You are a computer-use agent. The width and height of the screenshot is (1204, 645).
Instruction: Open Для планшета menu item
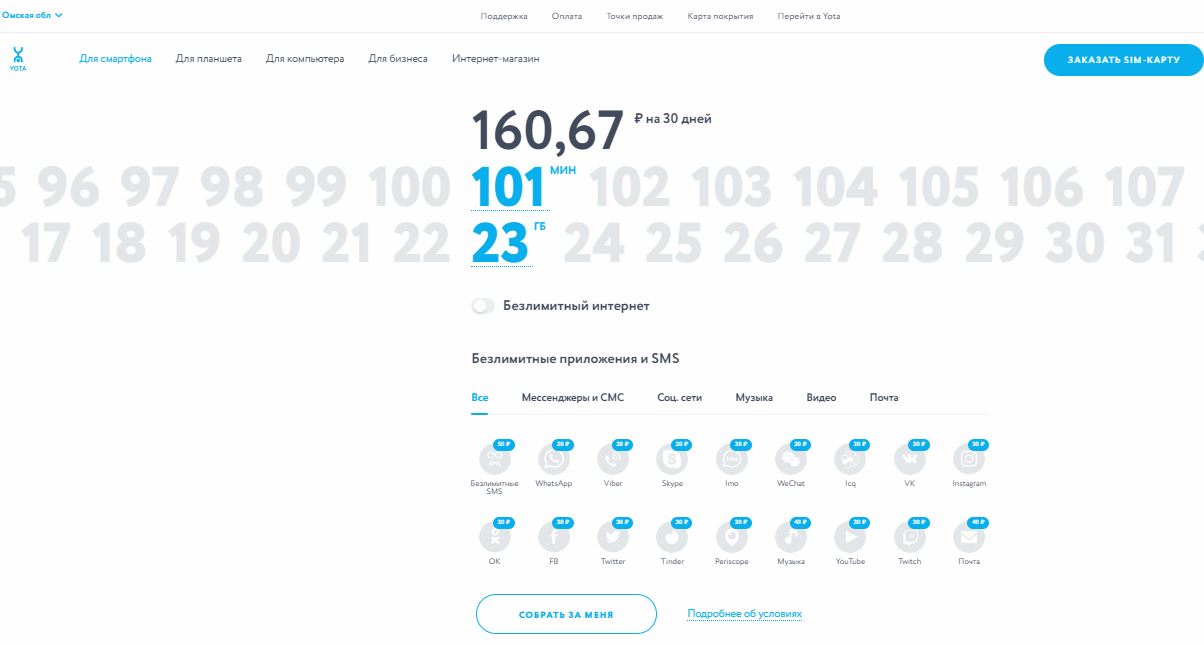click(209, 59)
